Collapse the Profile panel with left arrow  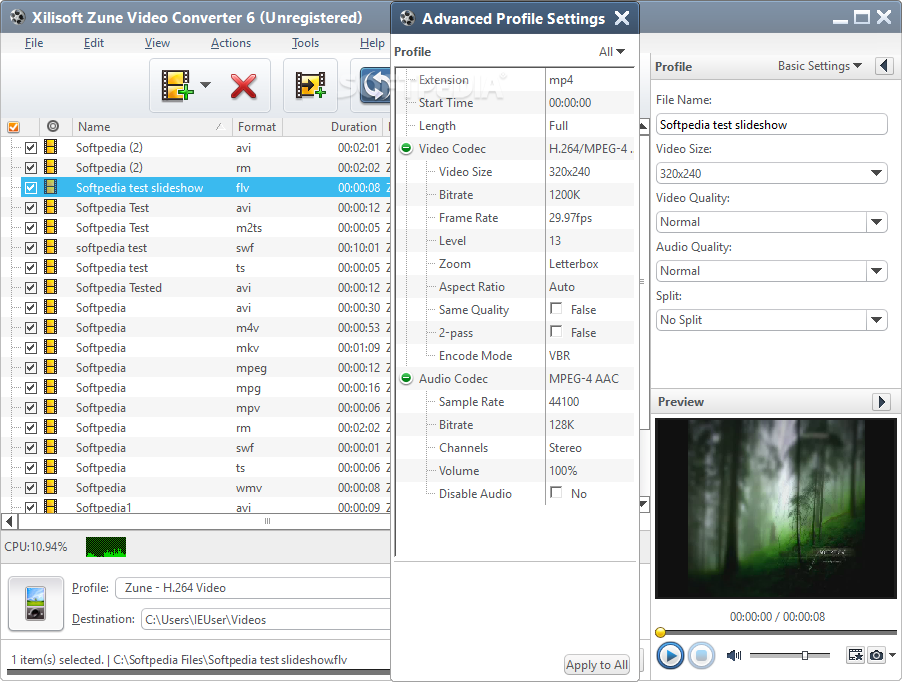[x=884, y=66]
